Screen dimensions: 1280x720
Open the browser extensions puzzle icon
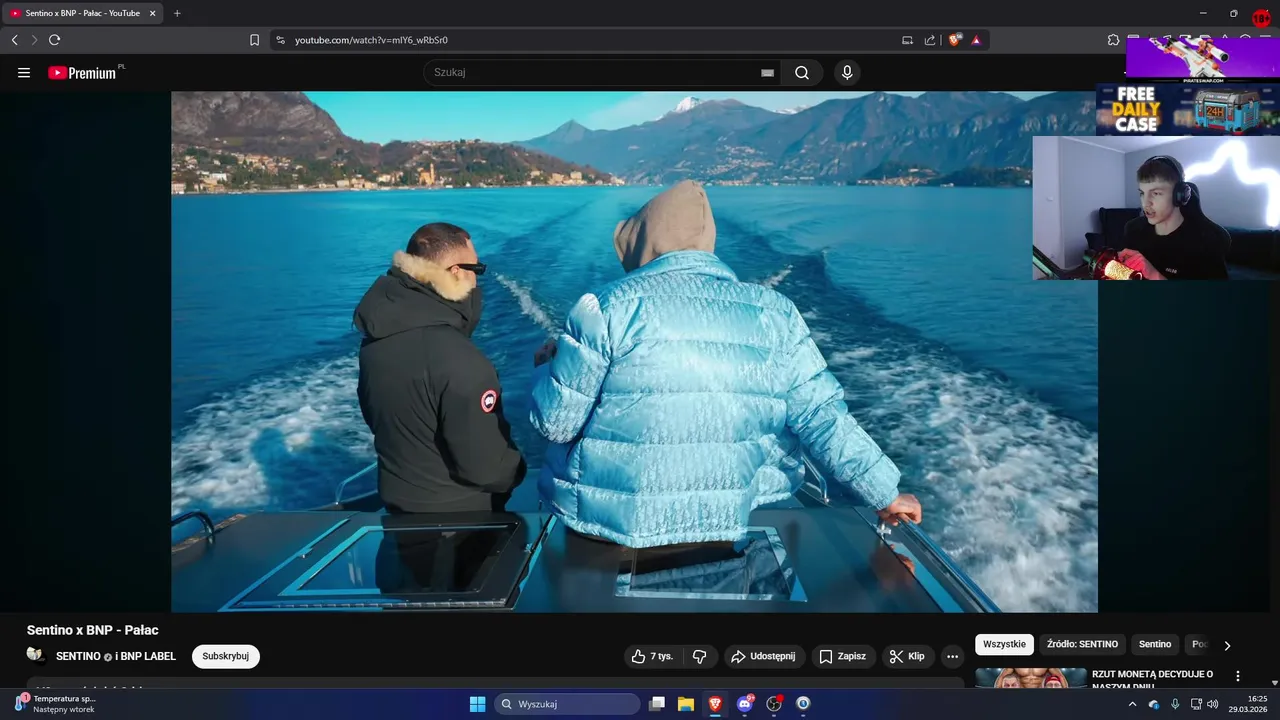[x=1113, y=40]
